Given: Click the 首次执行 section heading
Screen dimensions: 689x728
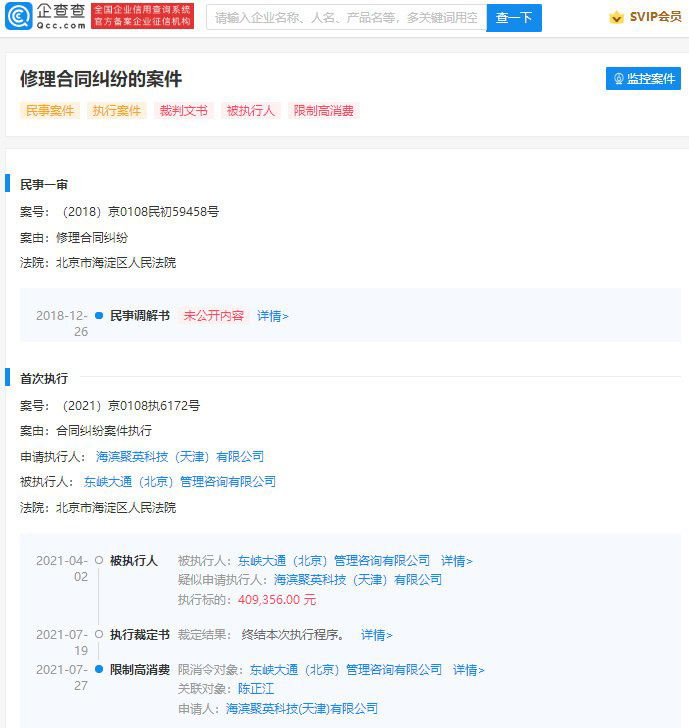Looking at the screenshot, I should point(44,379).
